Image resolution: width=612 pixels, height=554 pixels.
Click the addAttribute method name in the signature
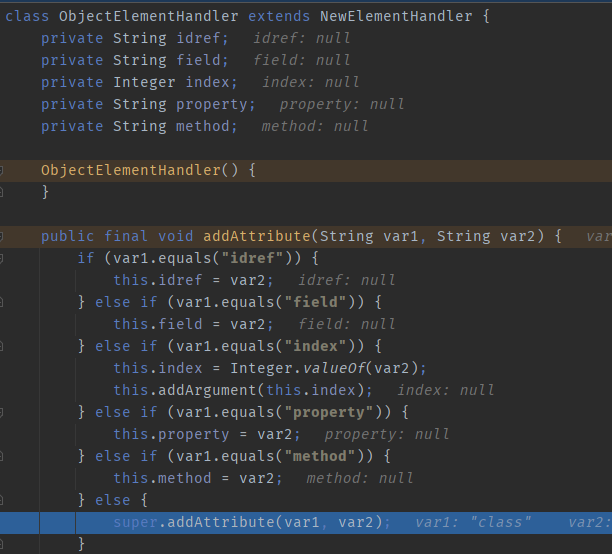[x=257, y=236]
